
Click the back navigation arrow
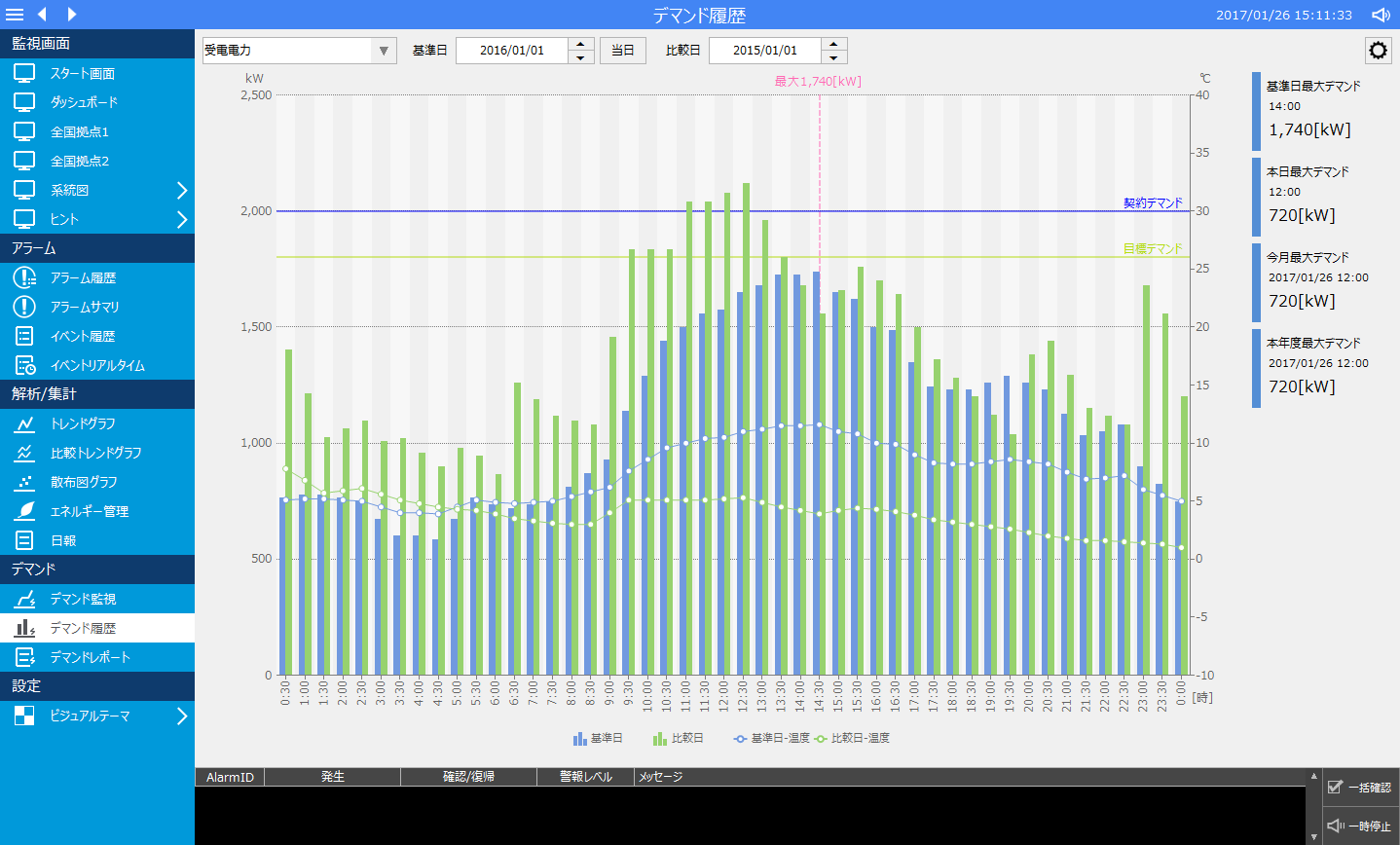click(x=42, y=15)
